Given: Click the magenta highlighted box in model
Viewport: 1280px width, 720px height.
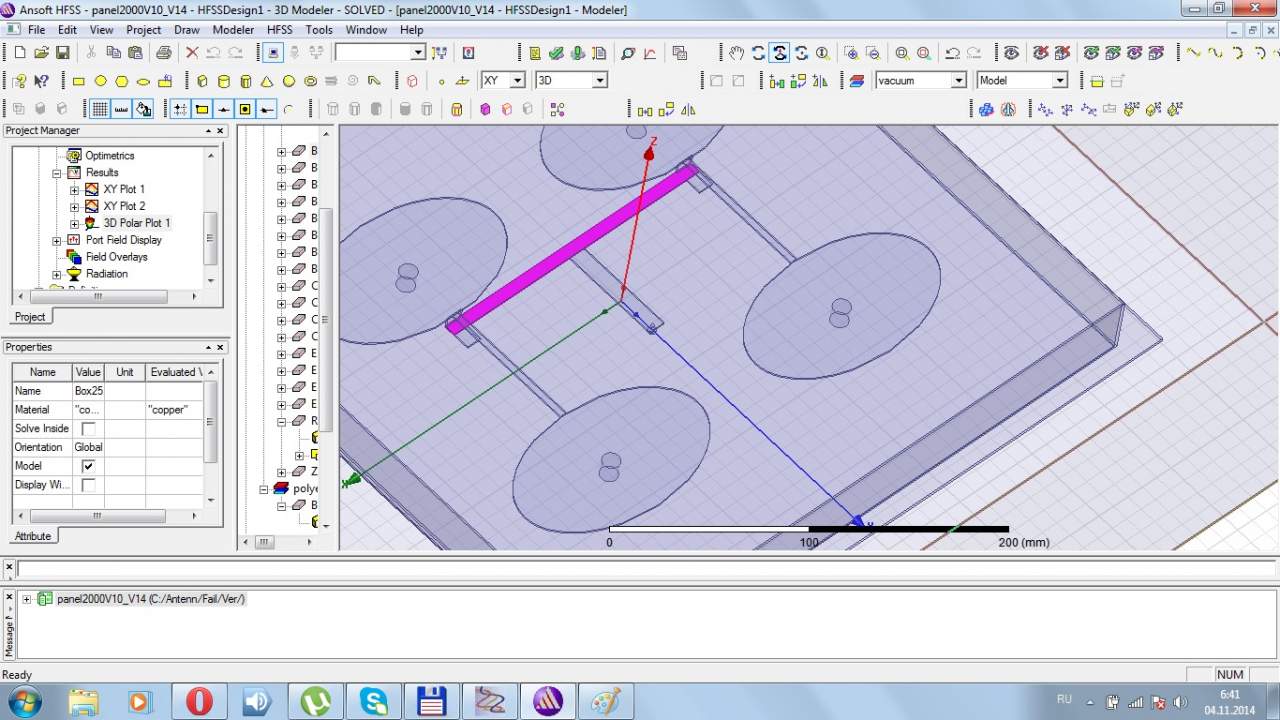Looking at the screenshot, I should point(570,250).
